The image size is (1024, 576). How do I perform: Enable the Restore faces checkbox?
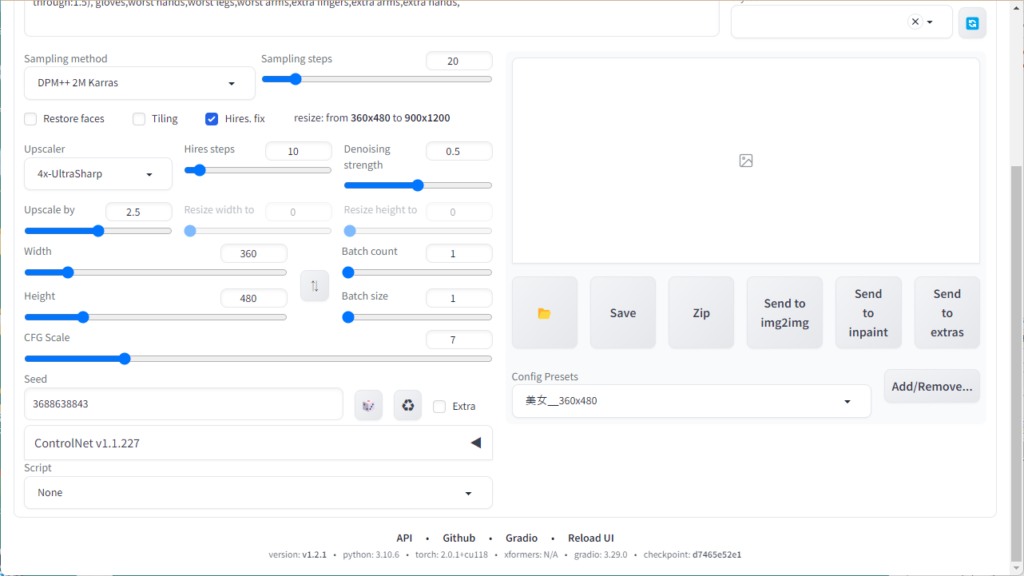coord(31,119)
